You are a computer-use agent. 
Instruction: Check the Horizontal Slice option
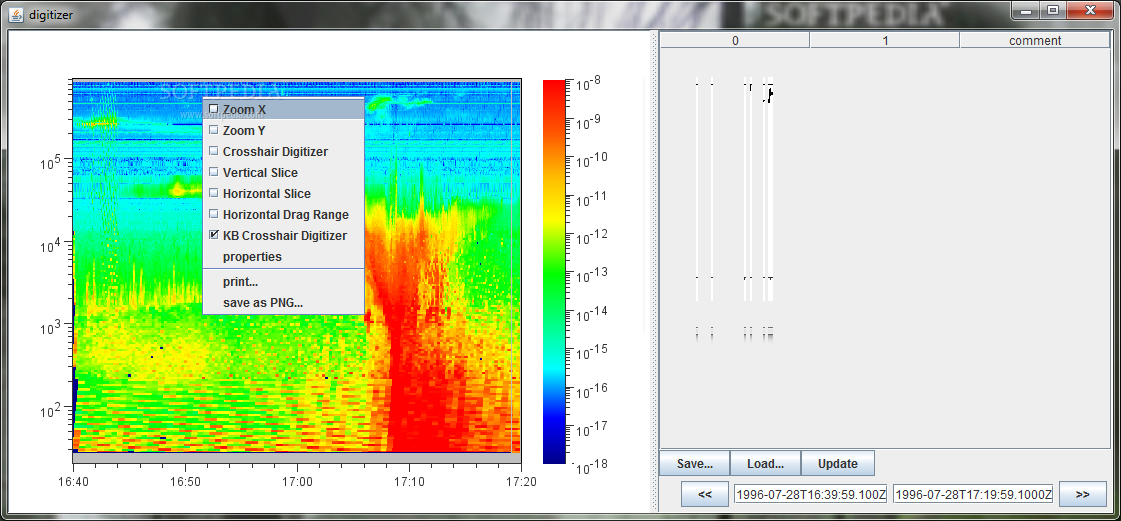(213, 194)
